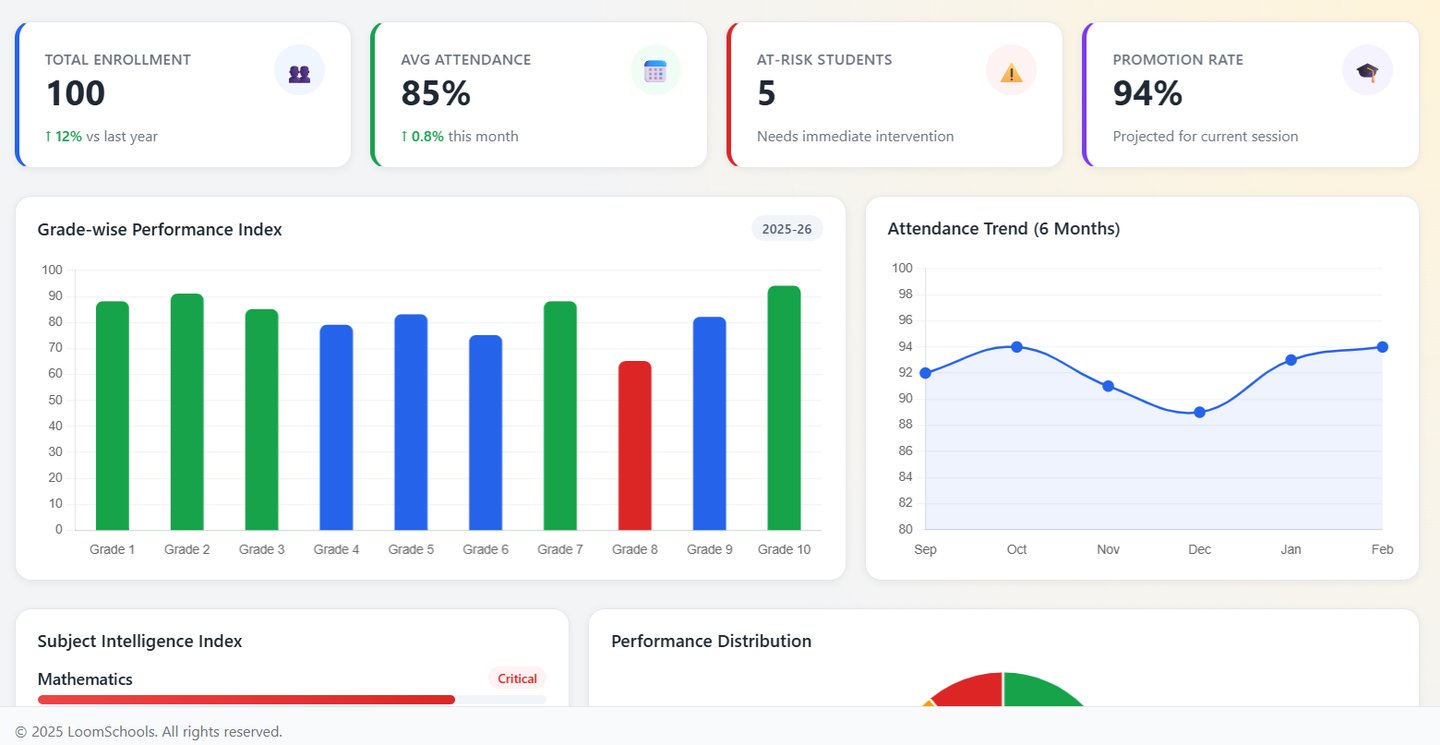
Task: Click the Mathematics progress bar
Action: (292, 700)
